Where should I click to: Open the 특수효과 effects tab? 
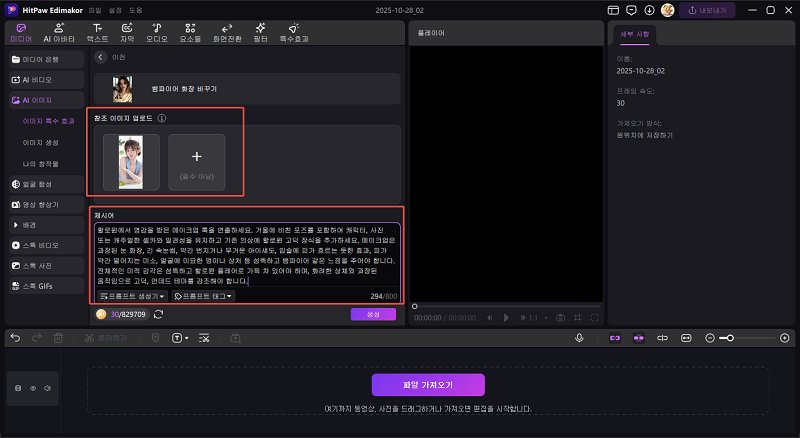(294, 33)
